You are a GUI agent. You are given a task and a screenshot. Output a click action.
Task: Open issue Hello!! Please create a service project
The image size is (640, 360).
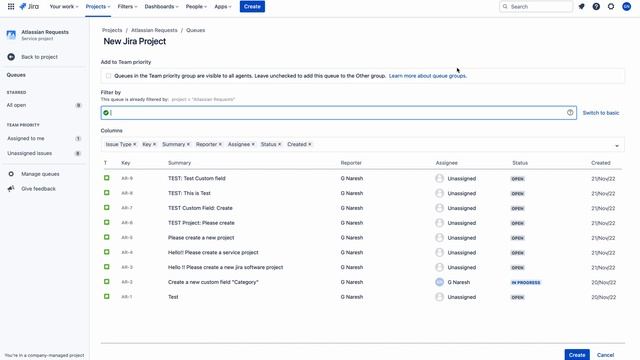213,252
